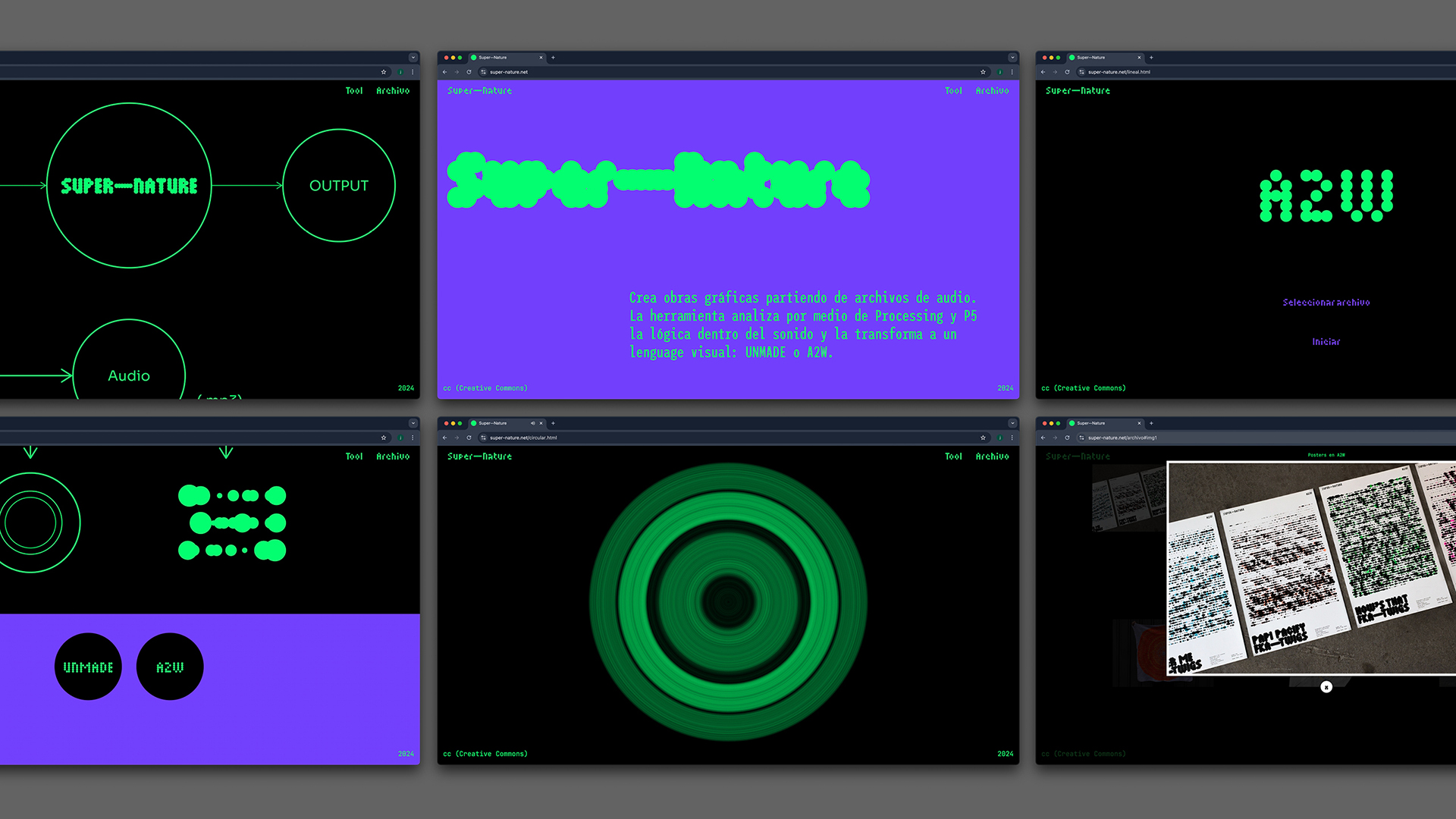The width and height of the screenshot is (1456, 819).
Task: Go back in super-nature.net home window
Action: pyautogui.click(x=445, y=72)
